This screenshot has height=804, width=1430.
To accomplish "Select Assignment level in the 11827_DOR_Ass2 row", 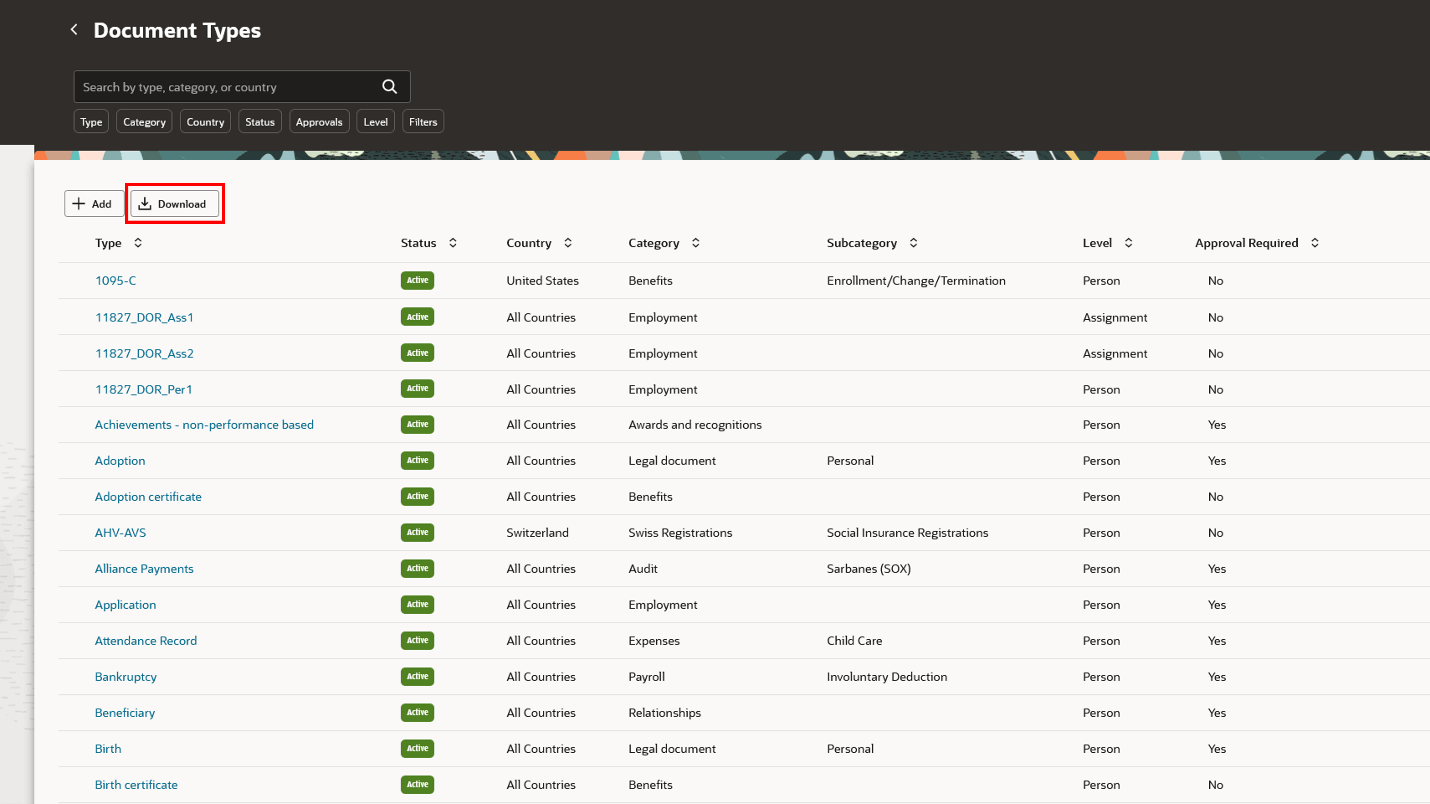I will pos(1115,353).
